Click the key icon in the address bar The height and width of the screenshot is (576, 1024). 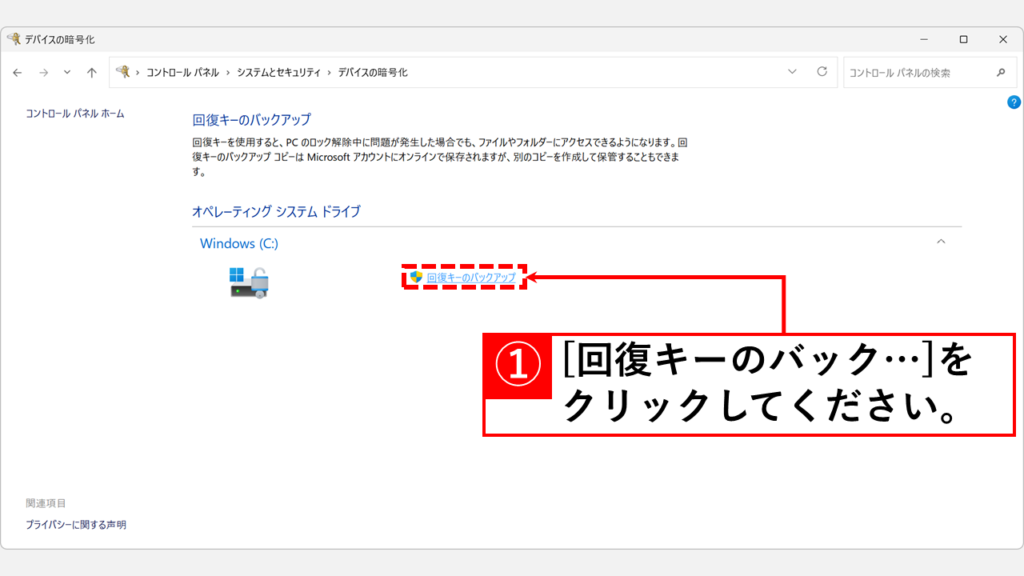click(x=123, y=72)
